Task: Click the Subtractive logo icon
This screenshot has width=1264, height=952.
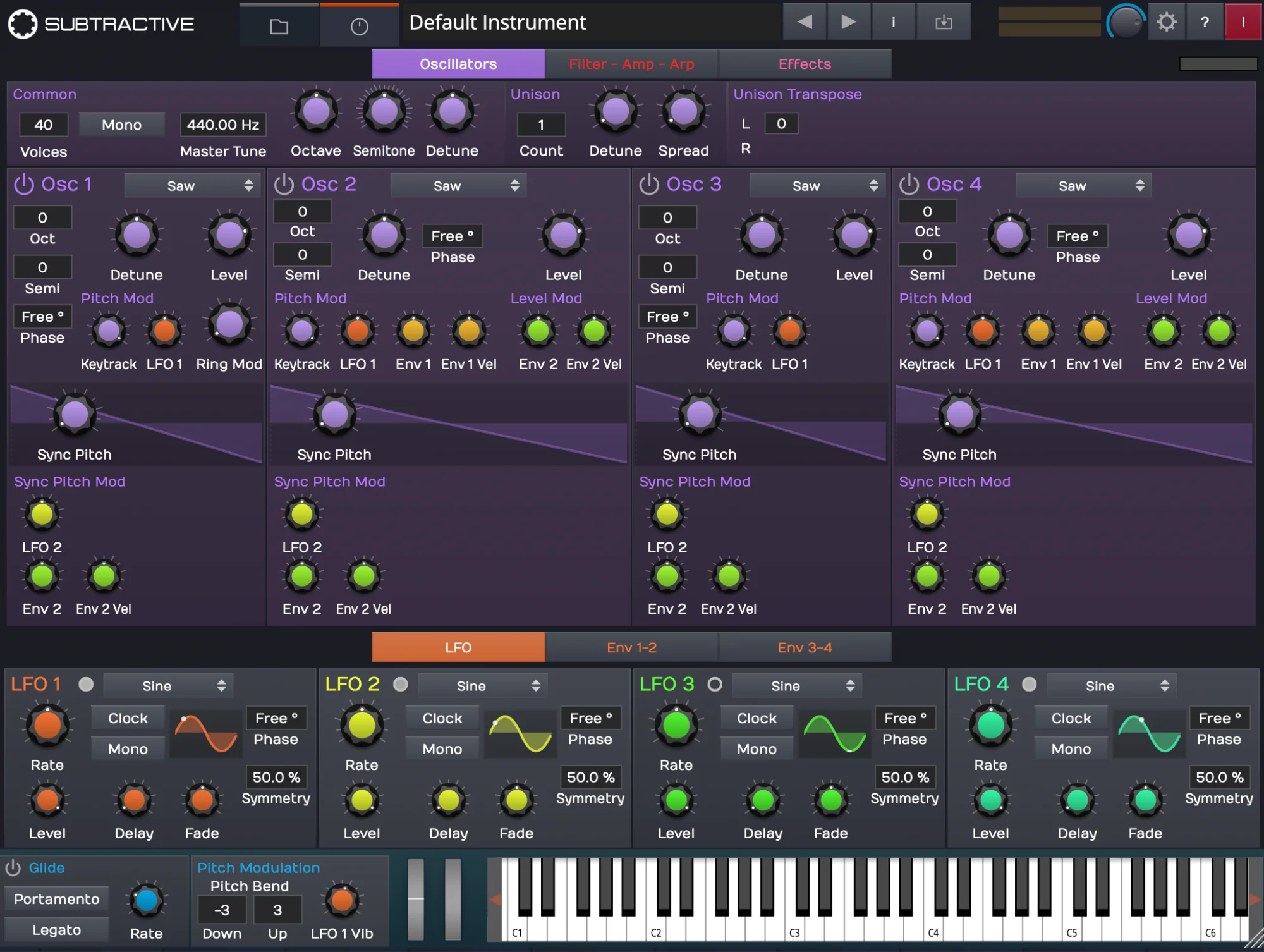Action: (x=23, y=24)
